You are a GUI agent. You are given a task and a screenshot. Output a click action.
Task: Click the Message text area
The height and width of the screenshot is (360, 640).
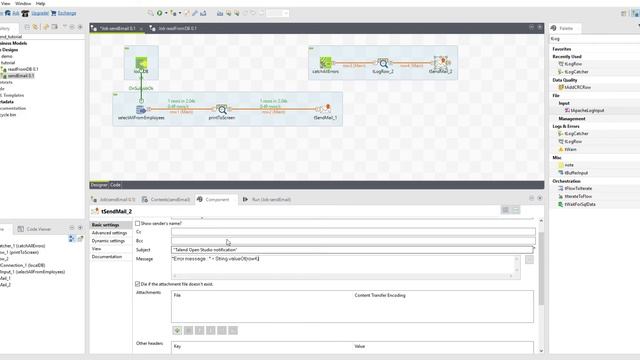[x=346, y=267]
